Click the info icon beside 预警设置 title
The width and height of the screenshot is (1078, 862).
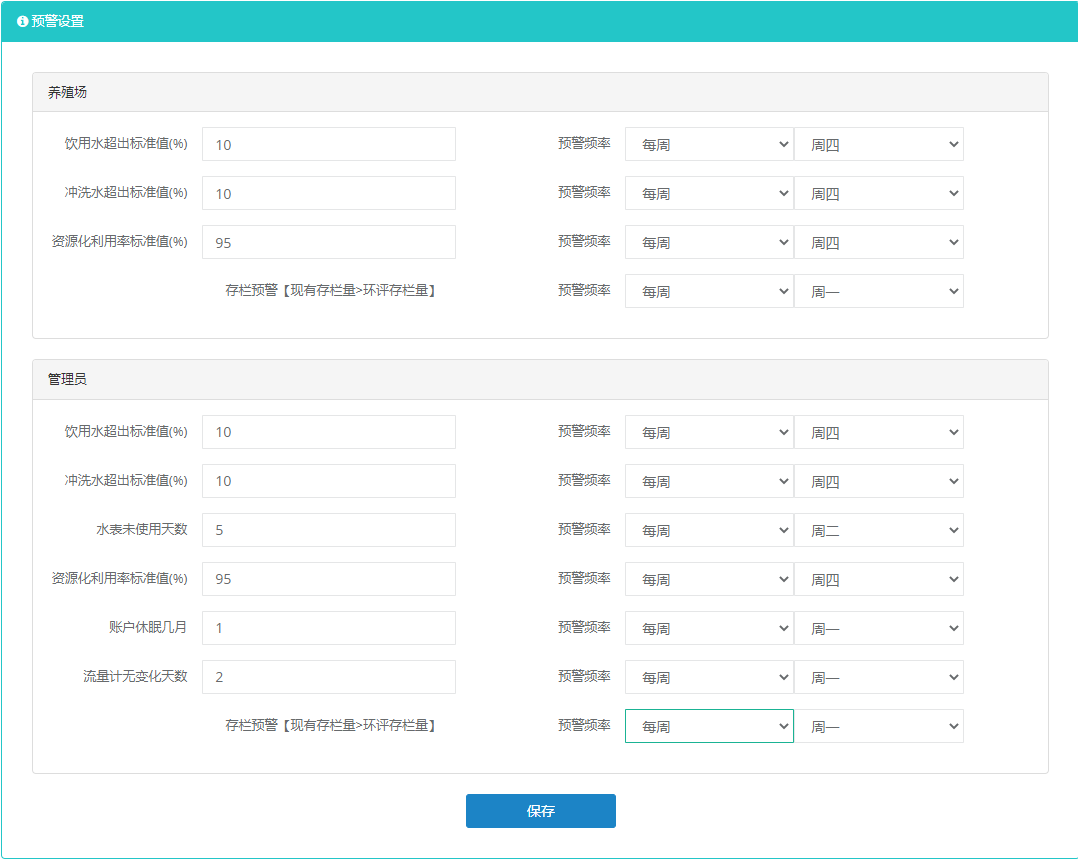click(x=24, y=20)
